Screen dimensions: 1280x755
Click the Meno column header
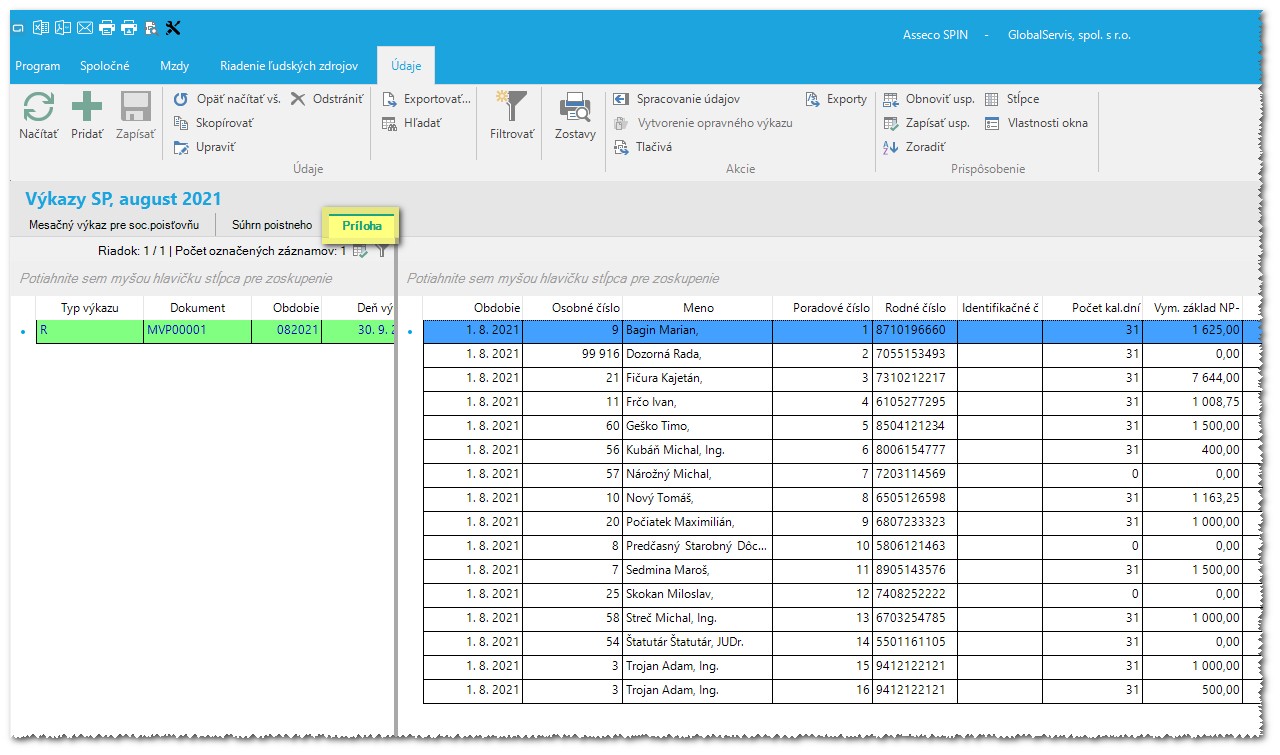(x=698, y=308)
